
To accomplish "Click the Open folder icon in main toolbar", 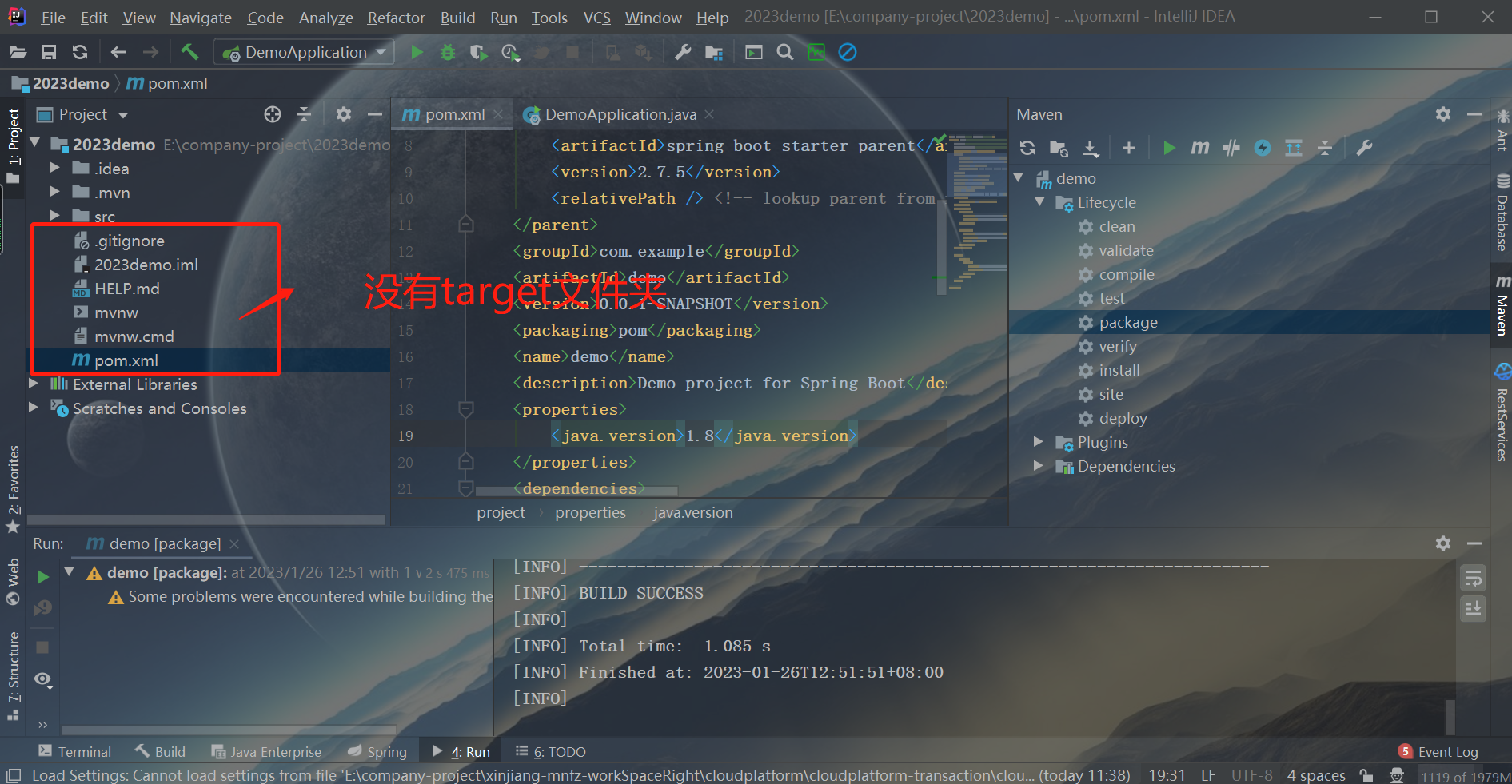I will [18, 53].
